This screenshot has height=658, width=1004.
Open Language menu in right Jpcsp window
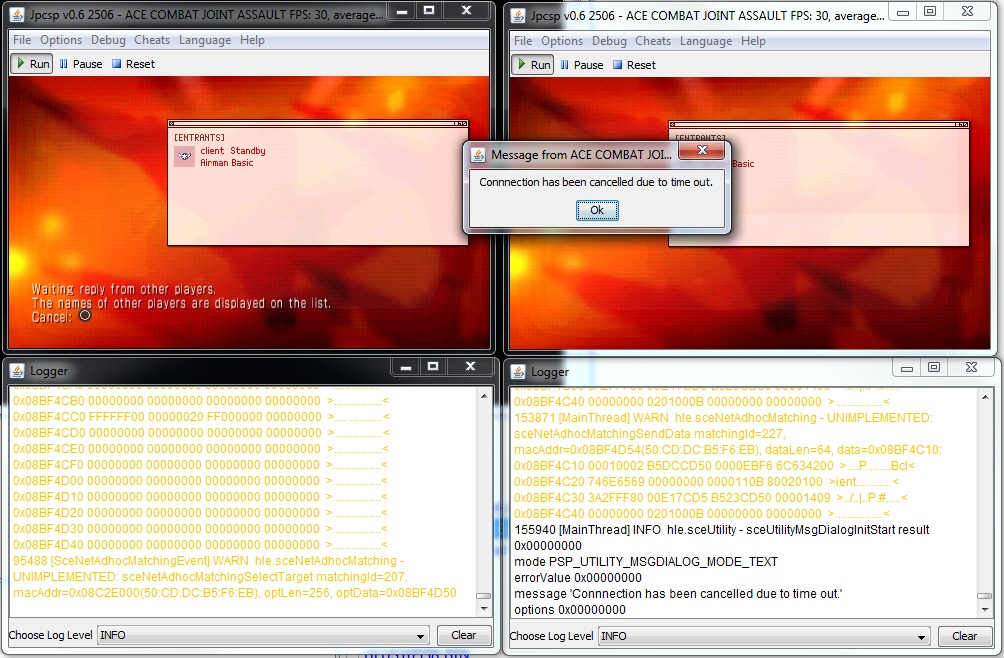pos(706,41)
